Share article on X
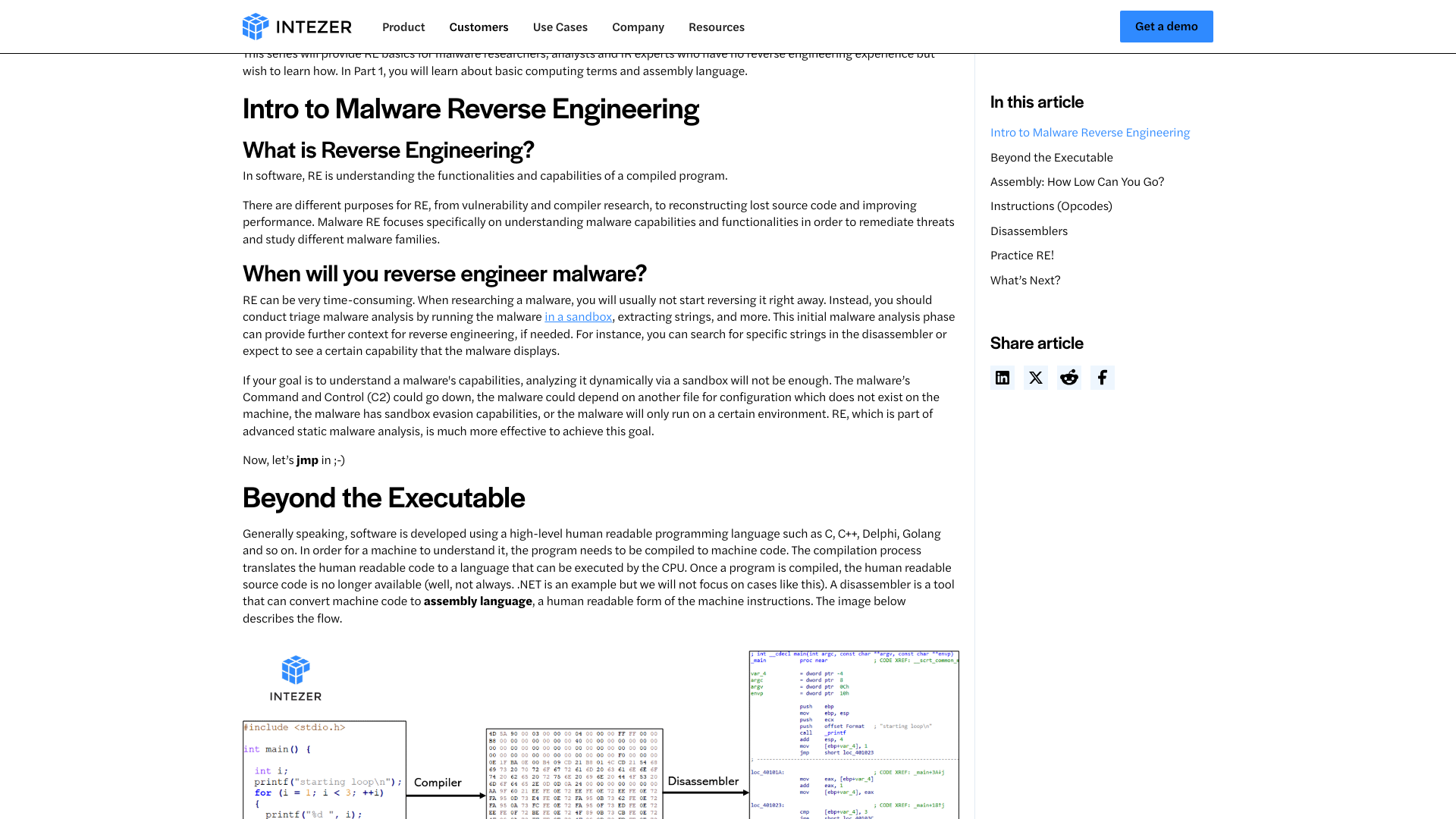1456x819 pixels. tap(1036, 378)
